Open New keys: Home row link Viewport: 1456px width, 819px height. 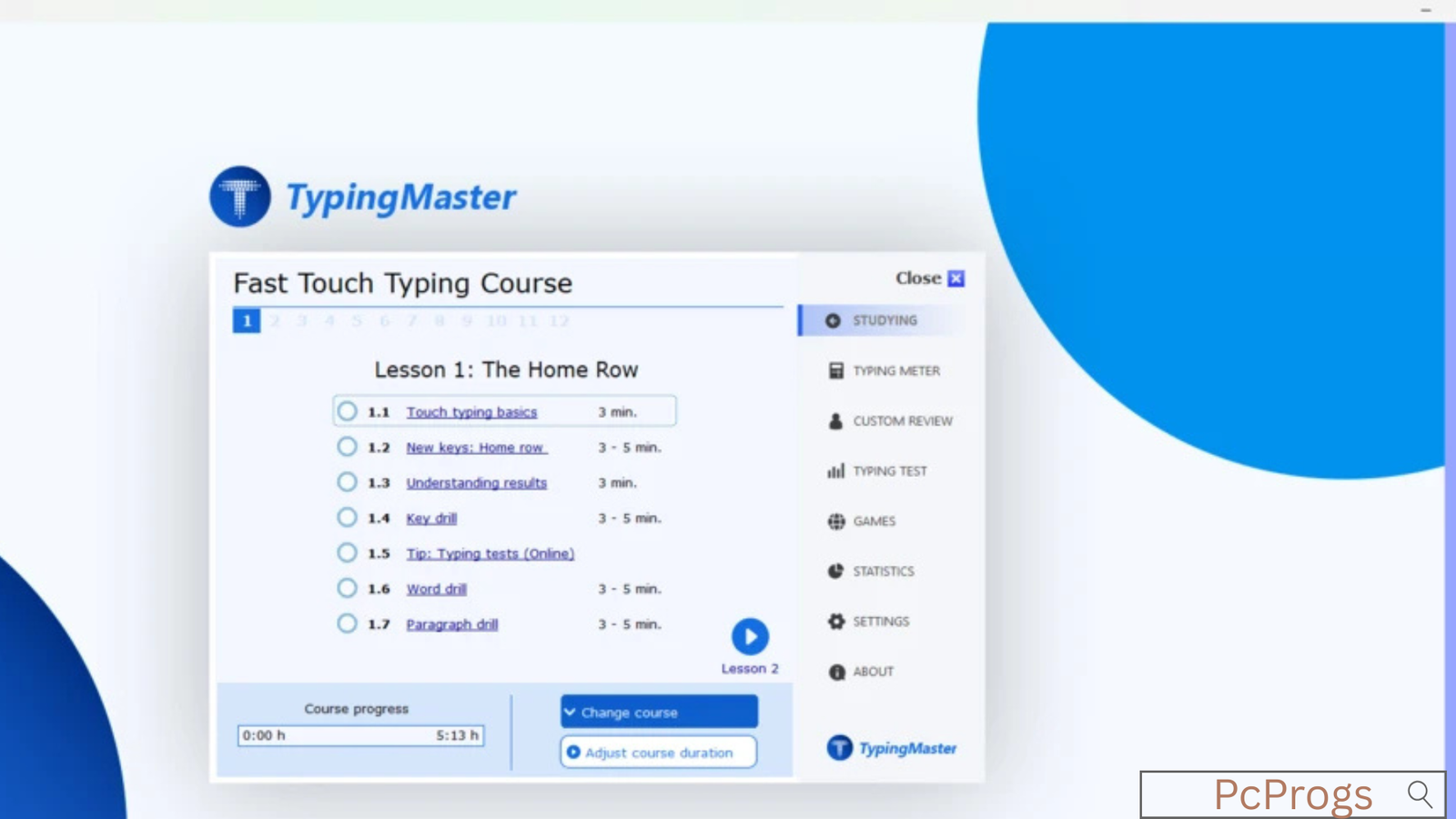click(x=476, y=448)
